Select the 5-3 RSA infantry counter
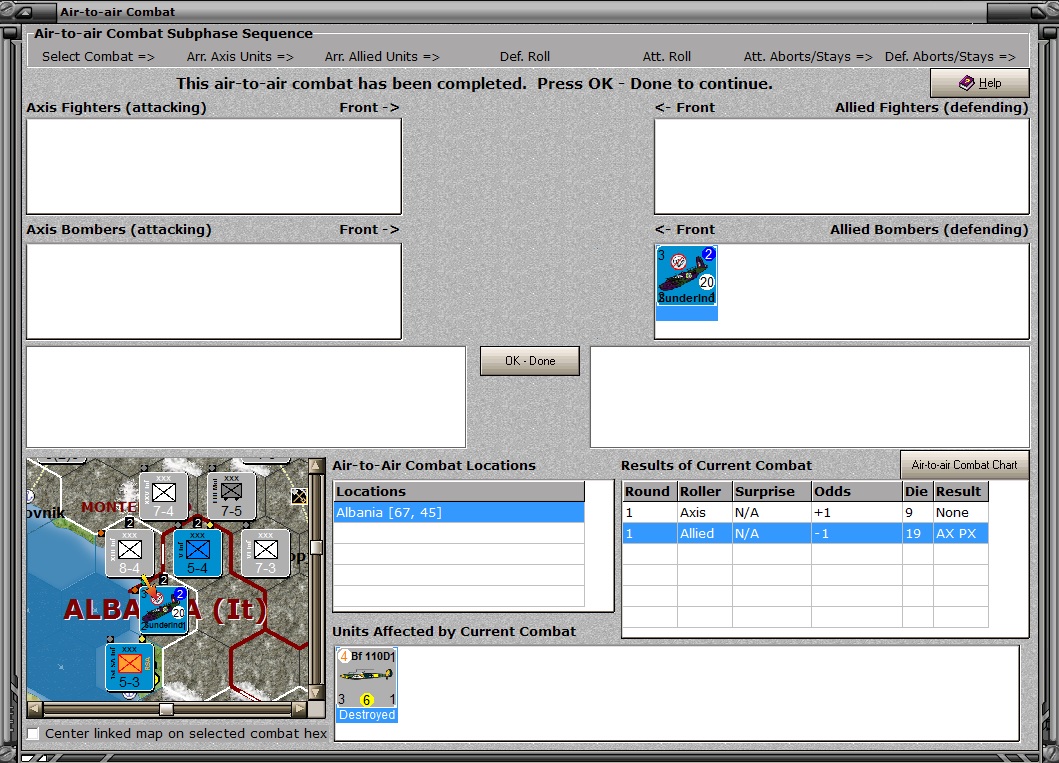The width and height of the screenshot is (1059, 763). coord(130,666)
